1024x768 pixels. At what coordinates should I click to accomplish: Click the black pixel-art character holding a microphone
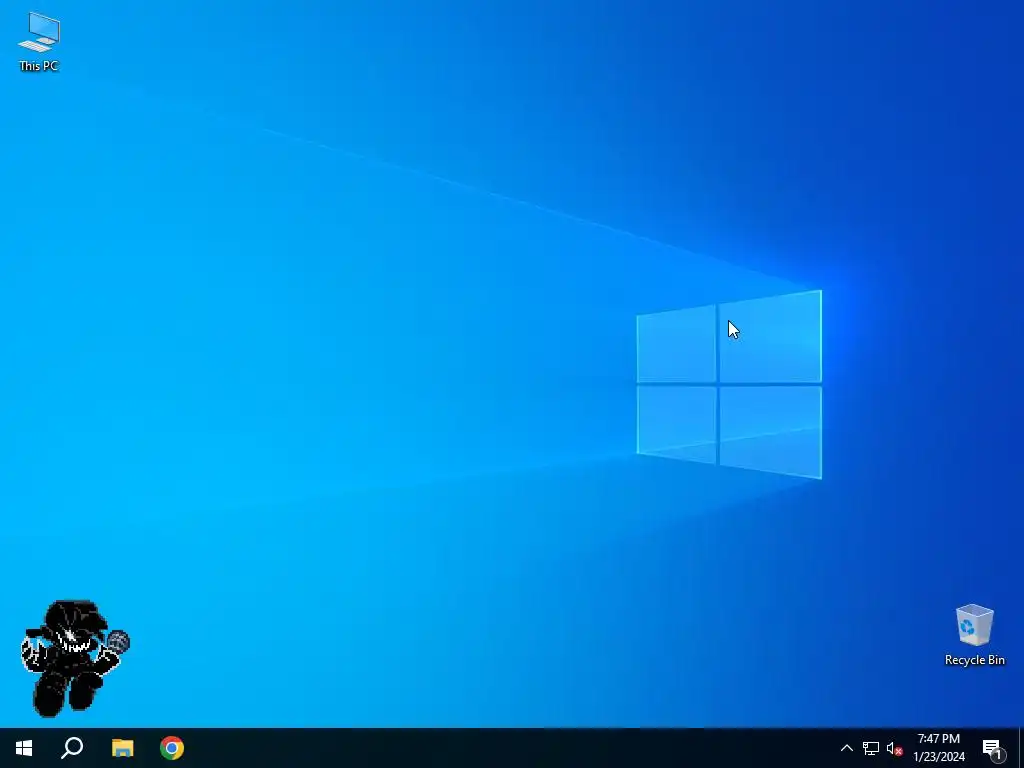(x=74, y=658)
